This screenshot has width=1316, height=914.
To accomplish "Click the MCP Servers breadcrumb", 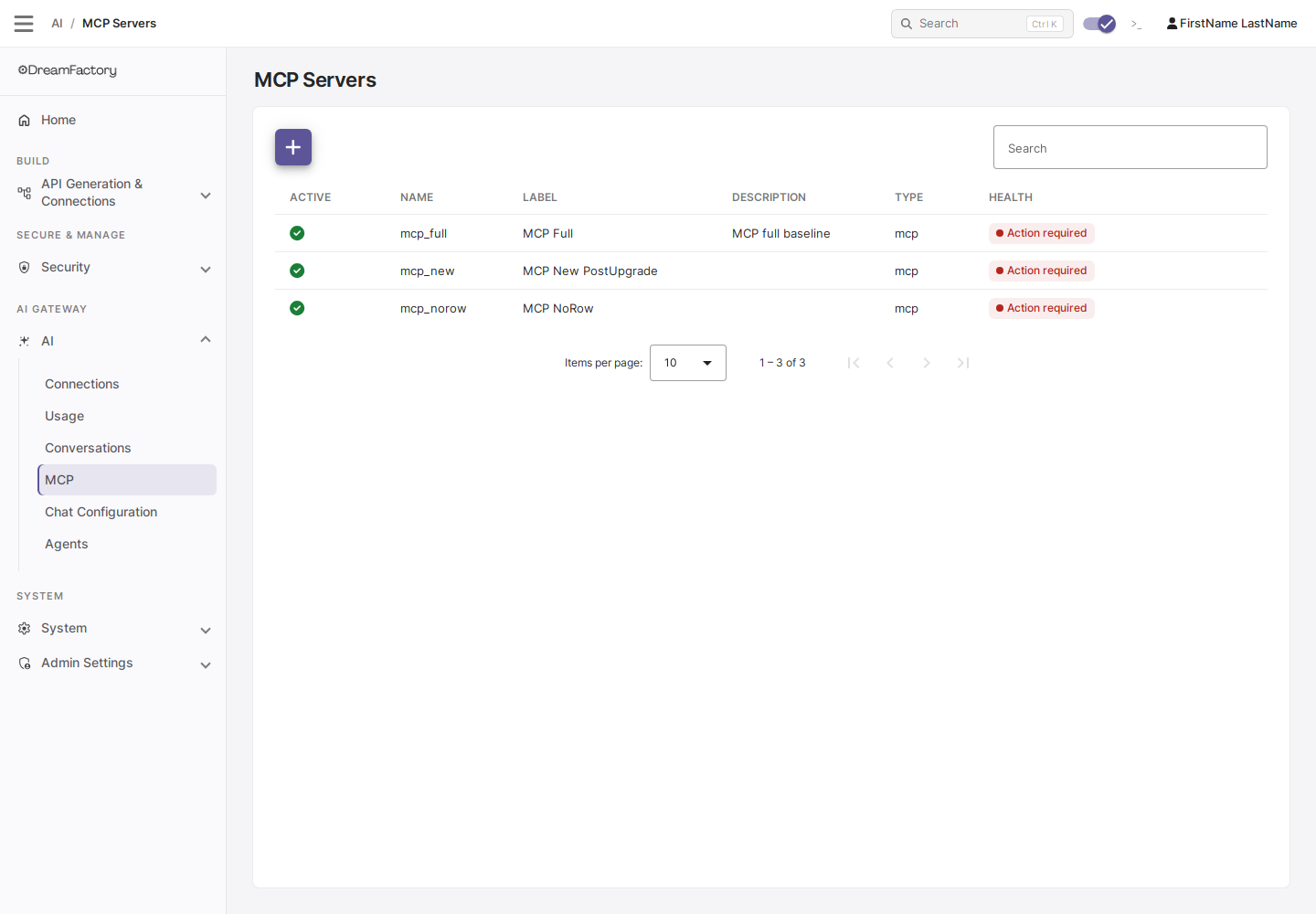I will (x=119, y=24).
